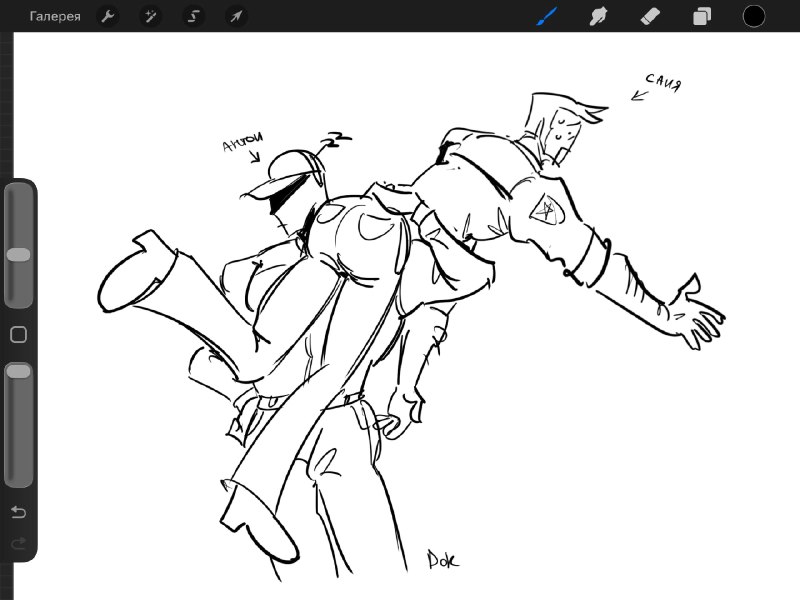The width and height of the screenshot is (800, 600).
Task: Click the bottom of opacity slider track
Action: [x=18, y=479]
